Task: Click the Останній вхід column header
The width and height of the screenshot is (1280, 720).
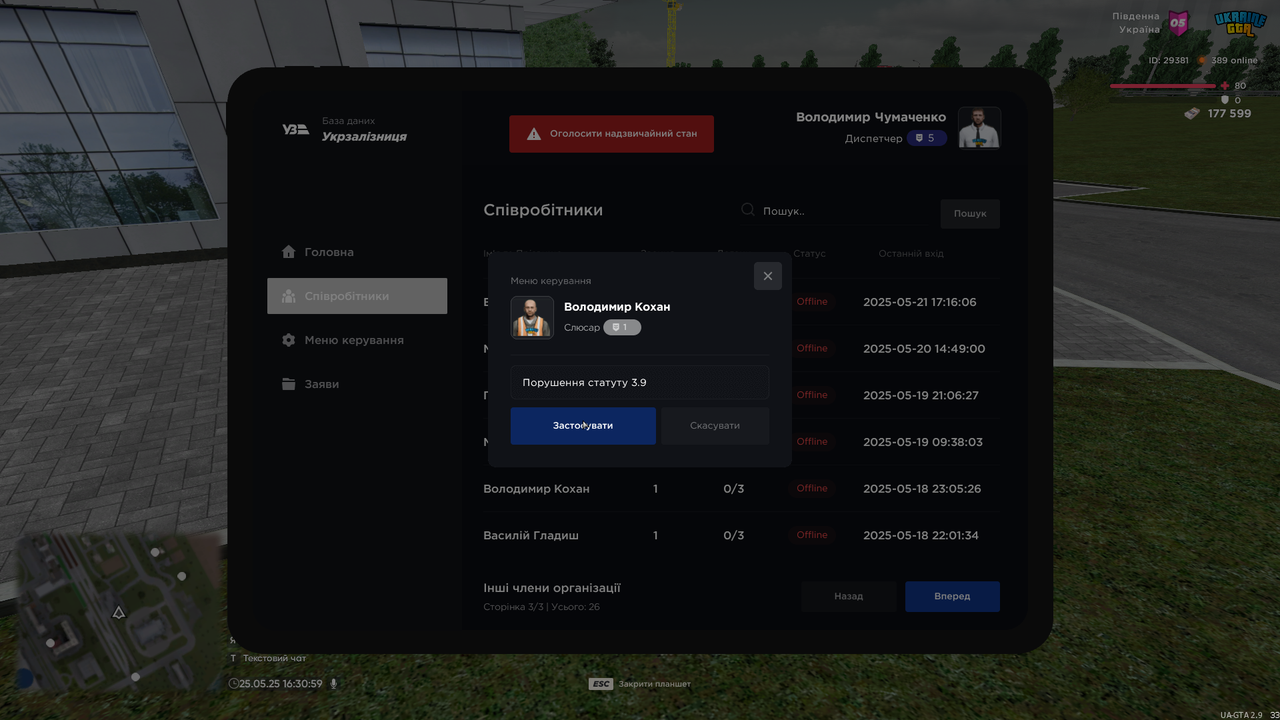Action: 911,254
